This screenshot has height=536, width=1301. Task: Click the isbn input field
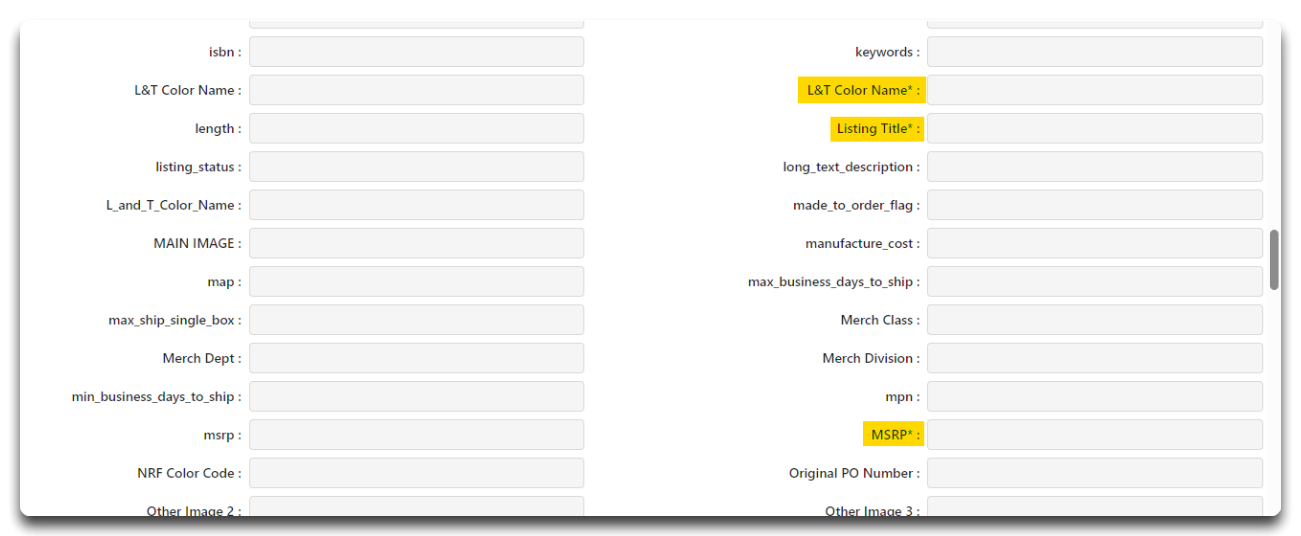point(416,52)
